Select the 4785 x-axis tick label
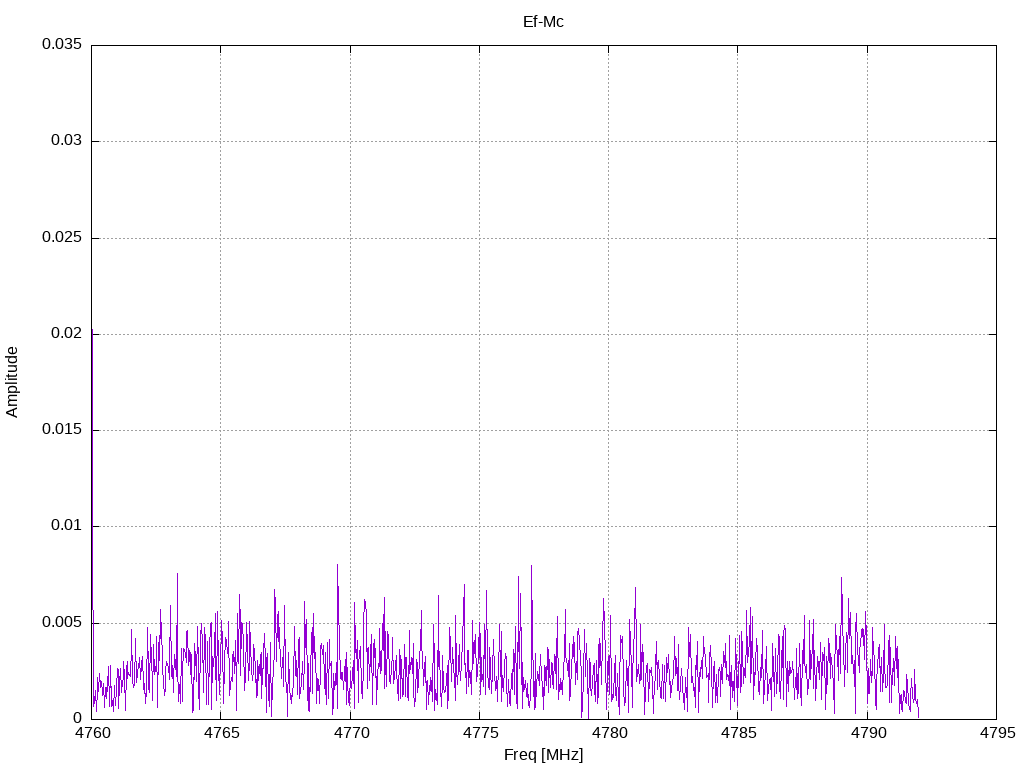This screenshot has width=1024, height=768. coord(738,733)
